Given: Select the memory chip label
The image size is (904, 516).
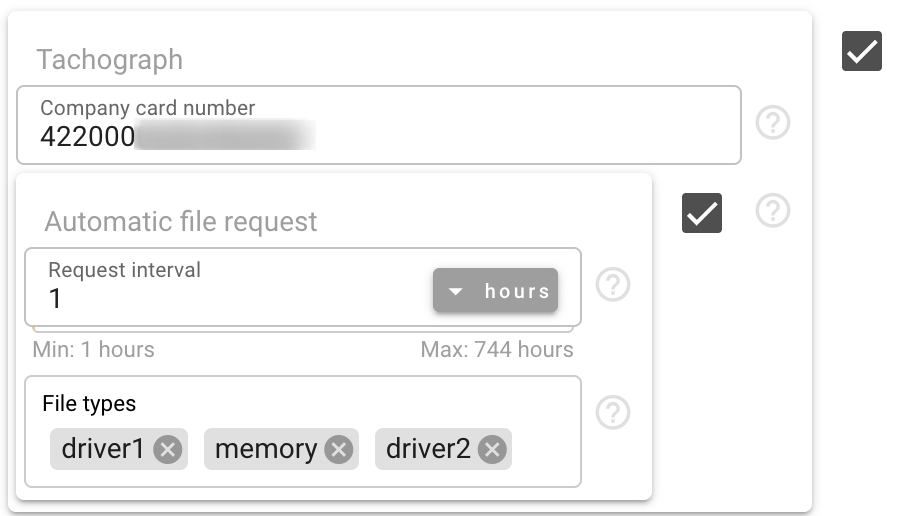Looking at the screenshot, I should coord(266,449).
